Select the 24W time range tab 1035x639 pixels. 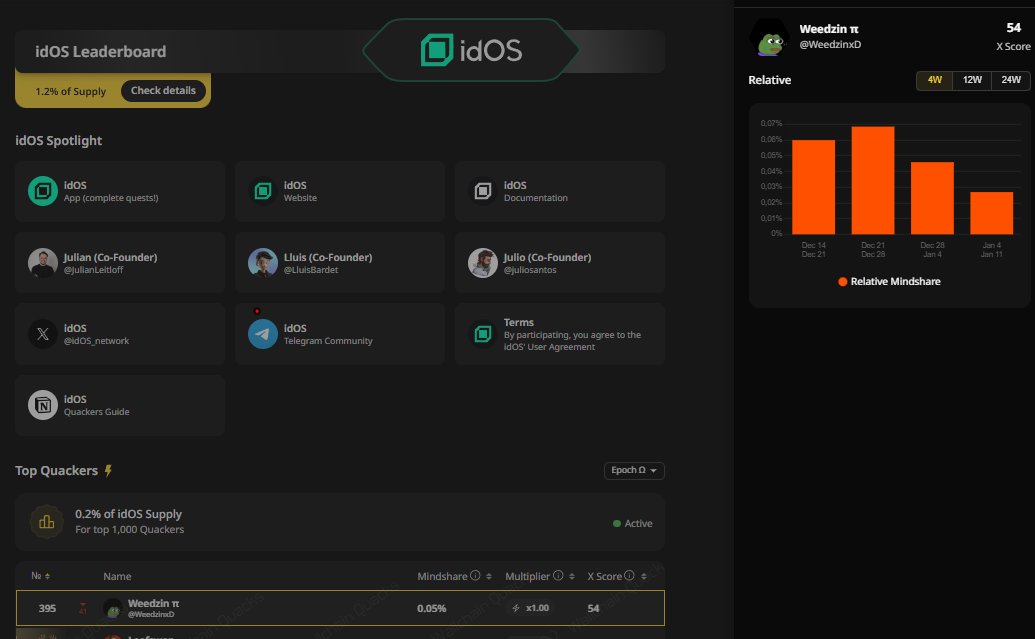click(x=1011, y=80)
